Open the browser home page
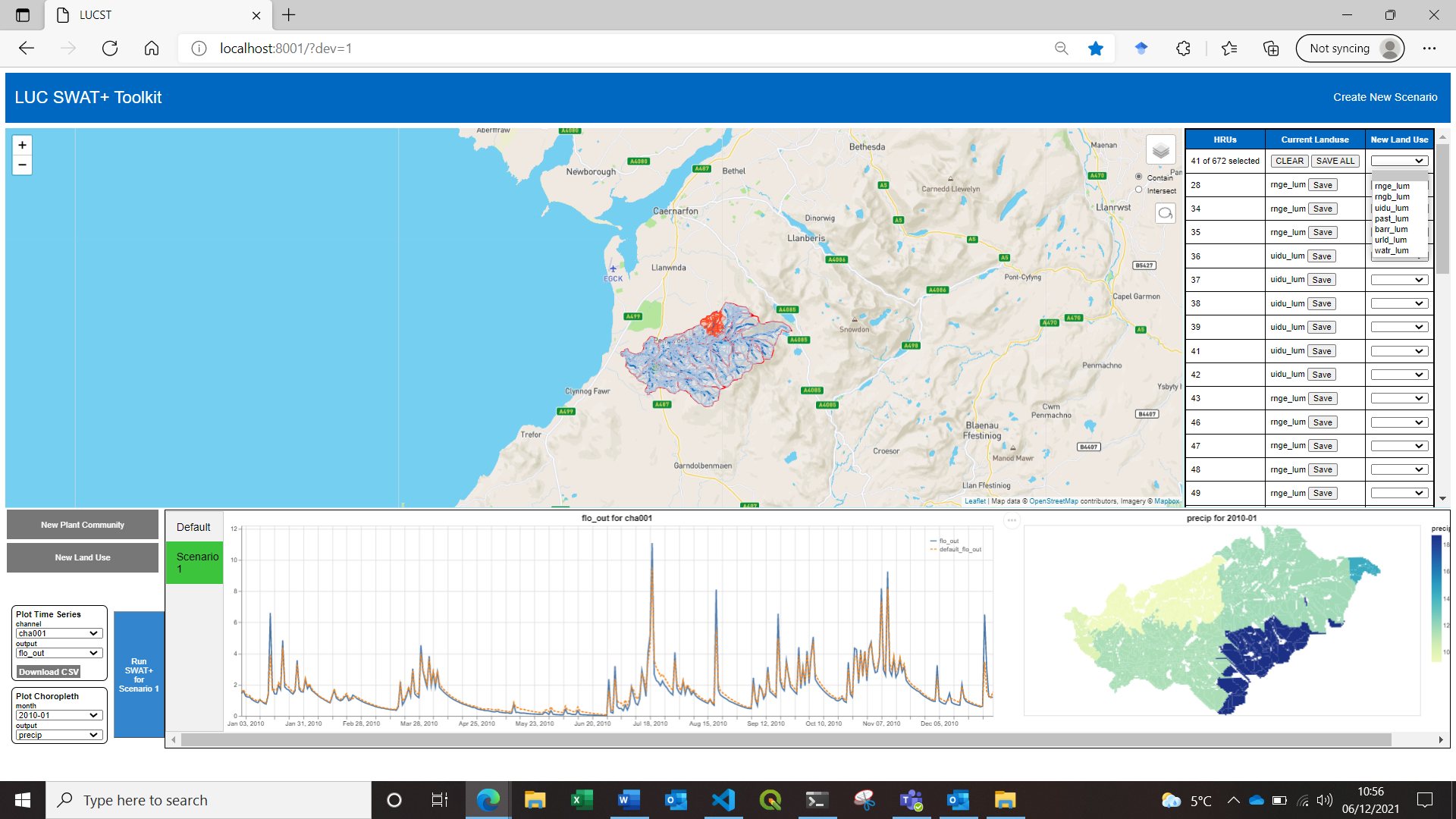 coord(152,49)
